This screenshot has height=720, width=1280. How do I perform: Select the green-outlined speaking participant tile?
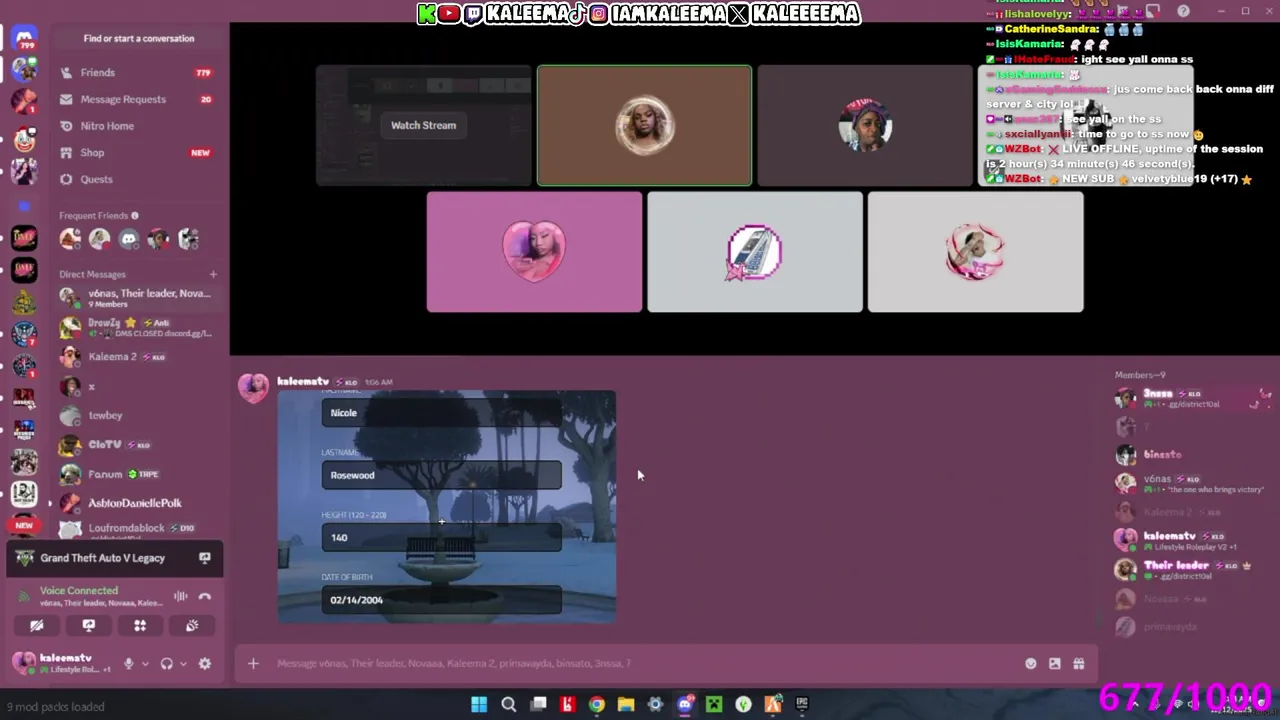644,125
